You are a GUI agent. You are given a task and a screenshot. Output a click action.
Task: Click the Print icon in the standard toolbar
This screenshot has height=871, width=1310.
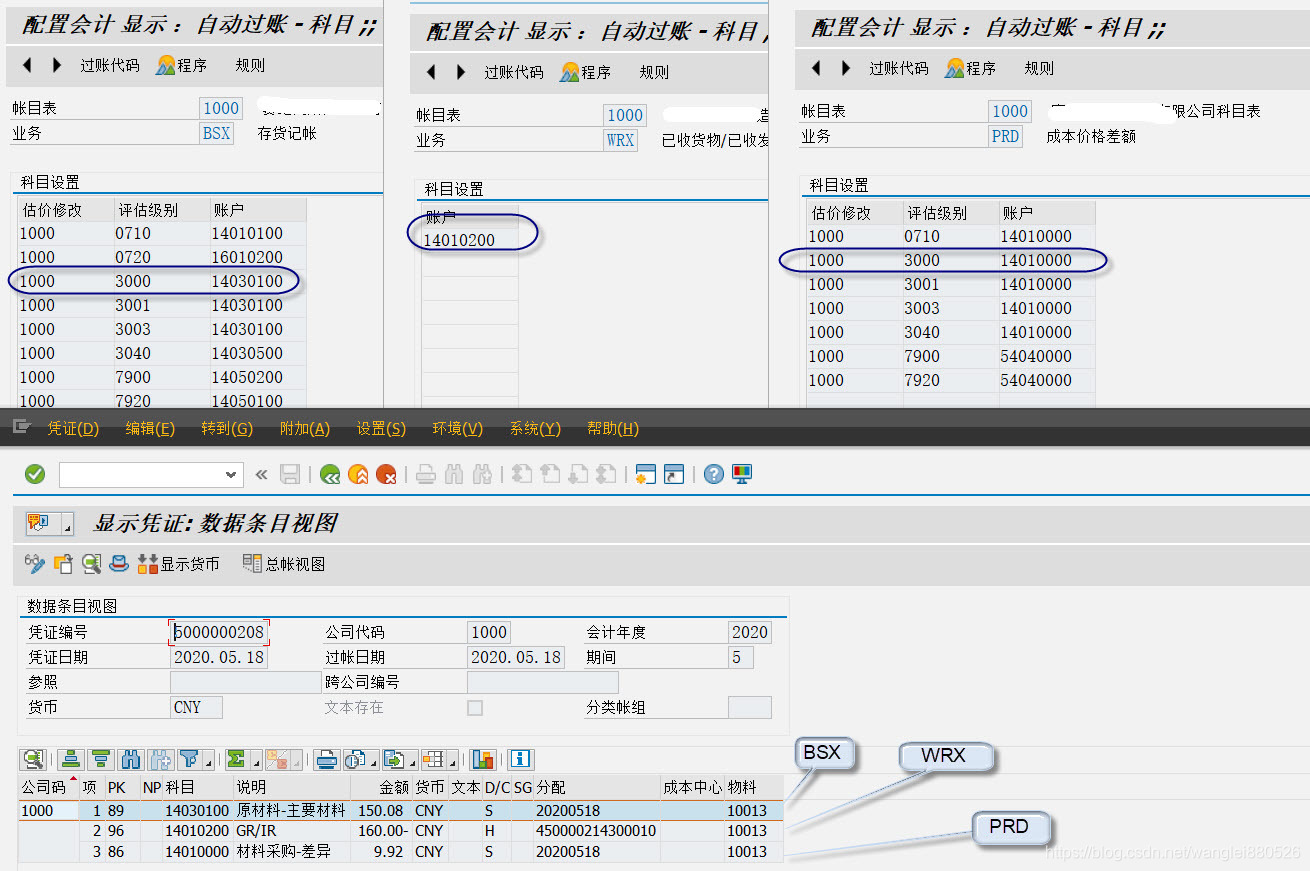click(426, 474)
